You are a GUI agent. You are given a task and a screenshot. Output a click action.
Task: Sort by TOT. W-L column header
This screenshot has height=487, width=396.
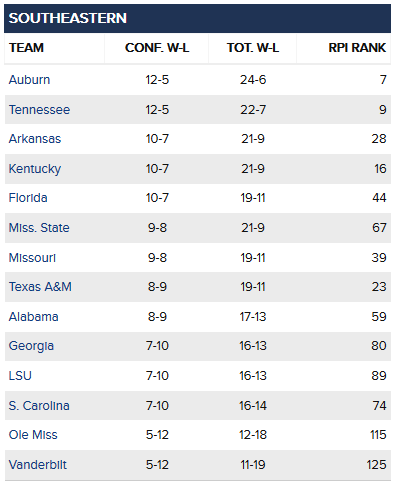(x=253, y=48)
